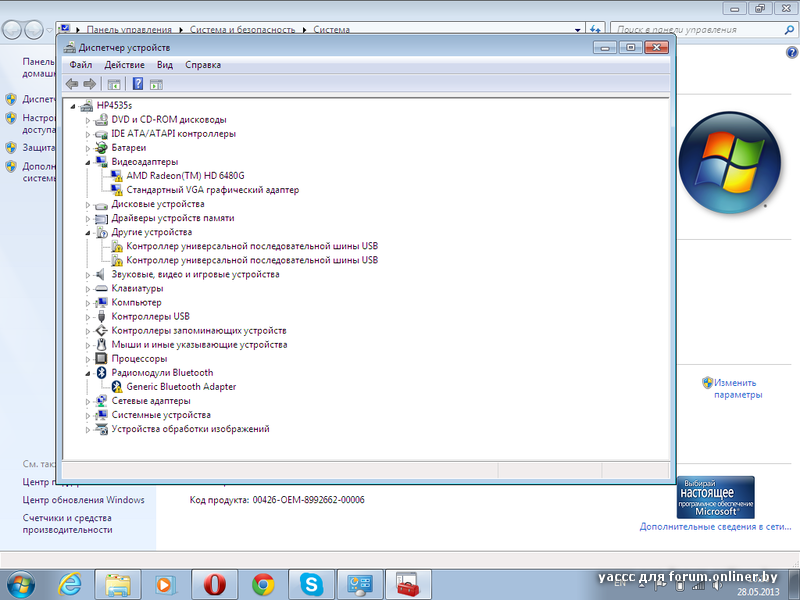Image resolution: width=800 pixels, height=600 pixels.
Task: Expand the IDE ATA/ATAPI контроллеры node
Action: pyautogui.click(x=88, y=134)
